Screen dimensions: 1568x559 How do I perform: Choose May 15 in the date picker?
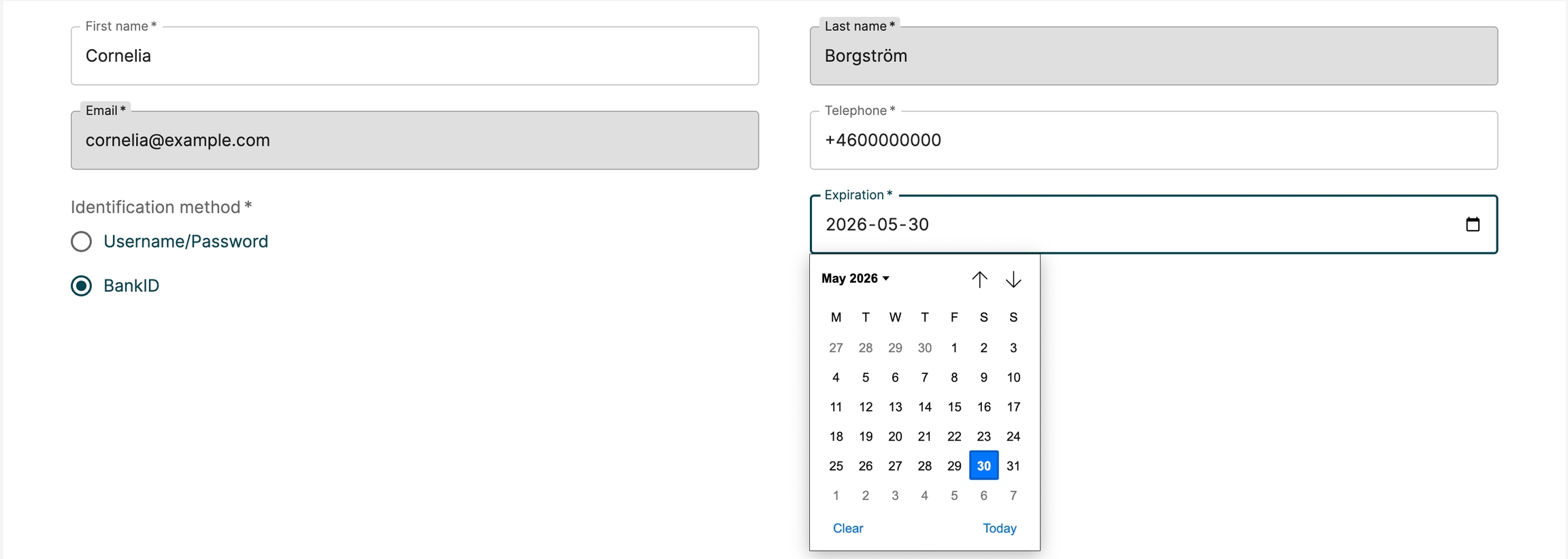point(954,407)
